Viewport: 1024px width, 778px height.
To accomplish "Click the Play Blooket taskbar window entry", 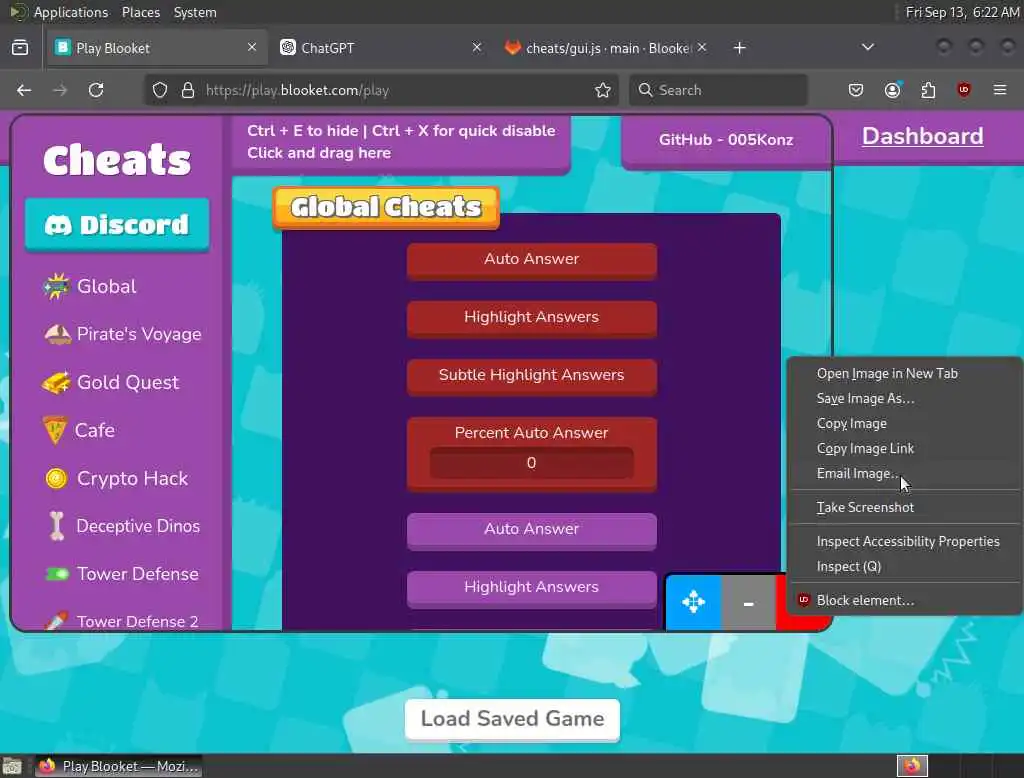I will (x=118, y=766).
